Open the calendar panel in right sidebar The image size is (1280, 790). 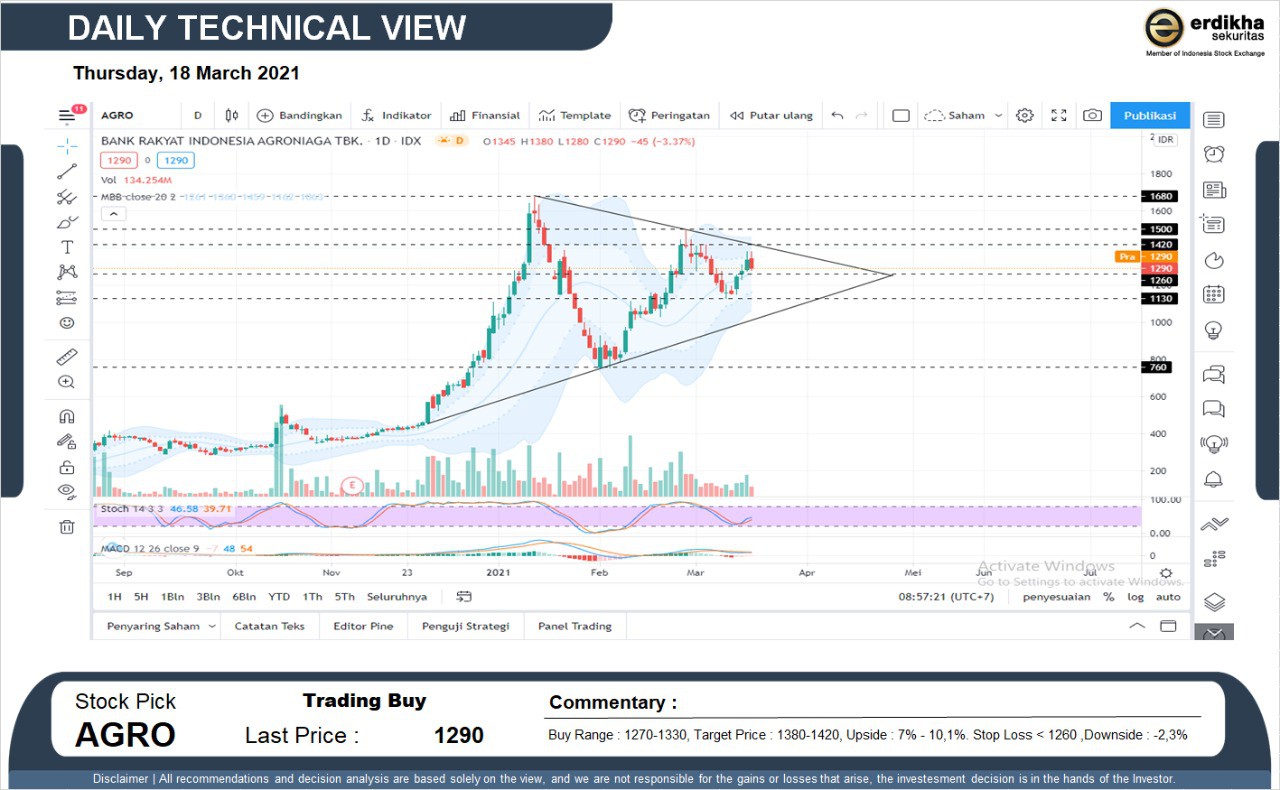click(x=1214, y=295)
